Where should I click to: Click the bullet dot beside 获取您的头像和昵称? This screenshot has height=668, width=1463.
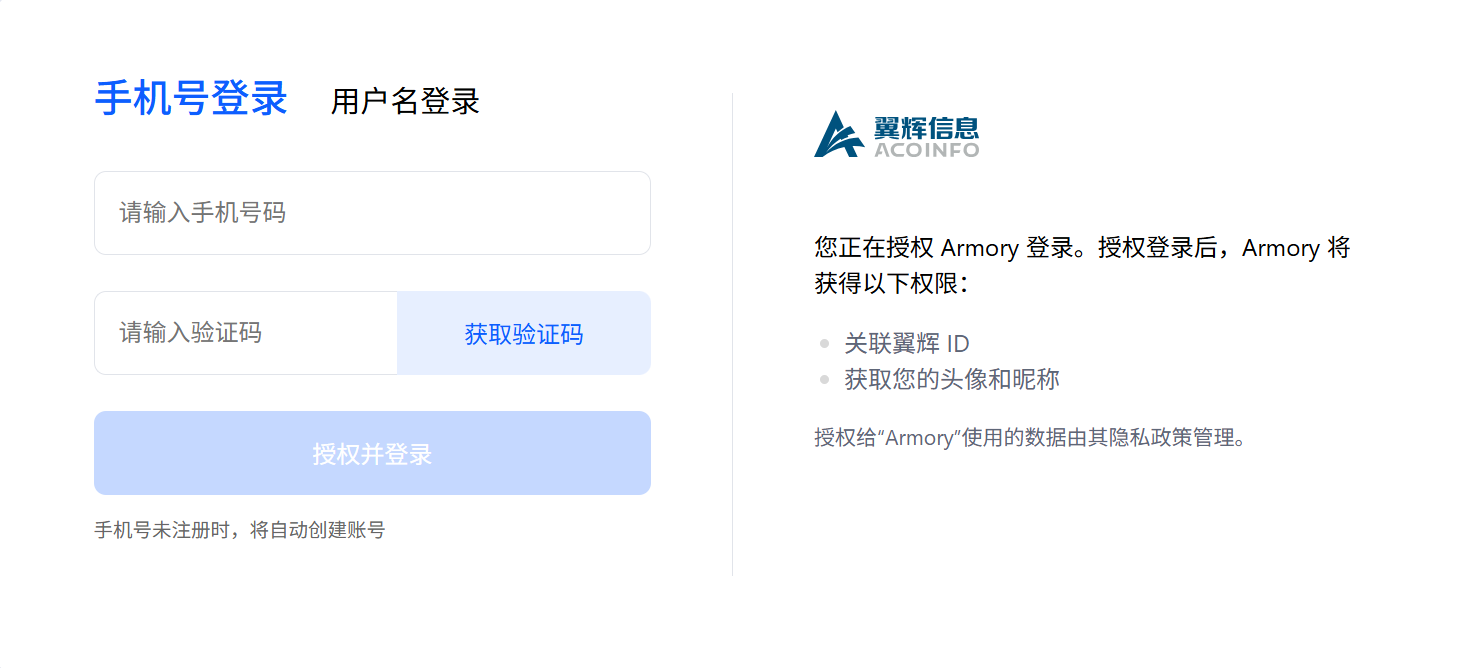[x=824, y=379]
